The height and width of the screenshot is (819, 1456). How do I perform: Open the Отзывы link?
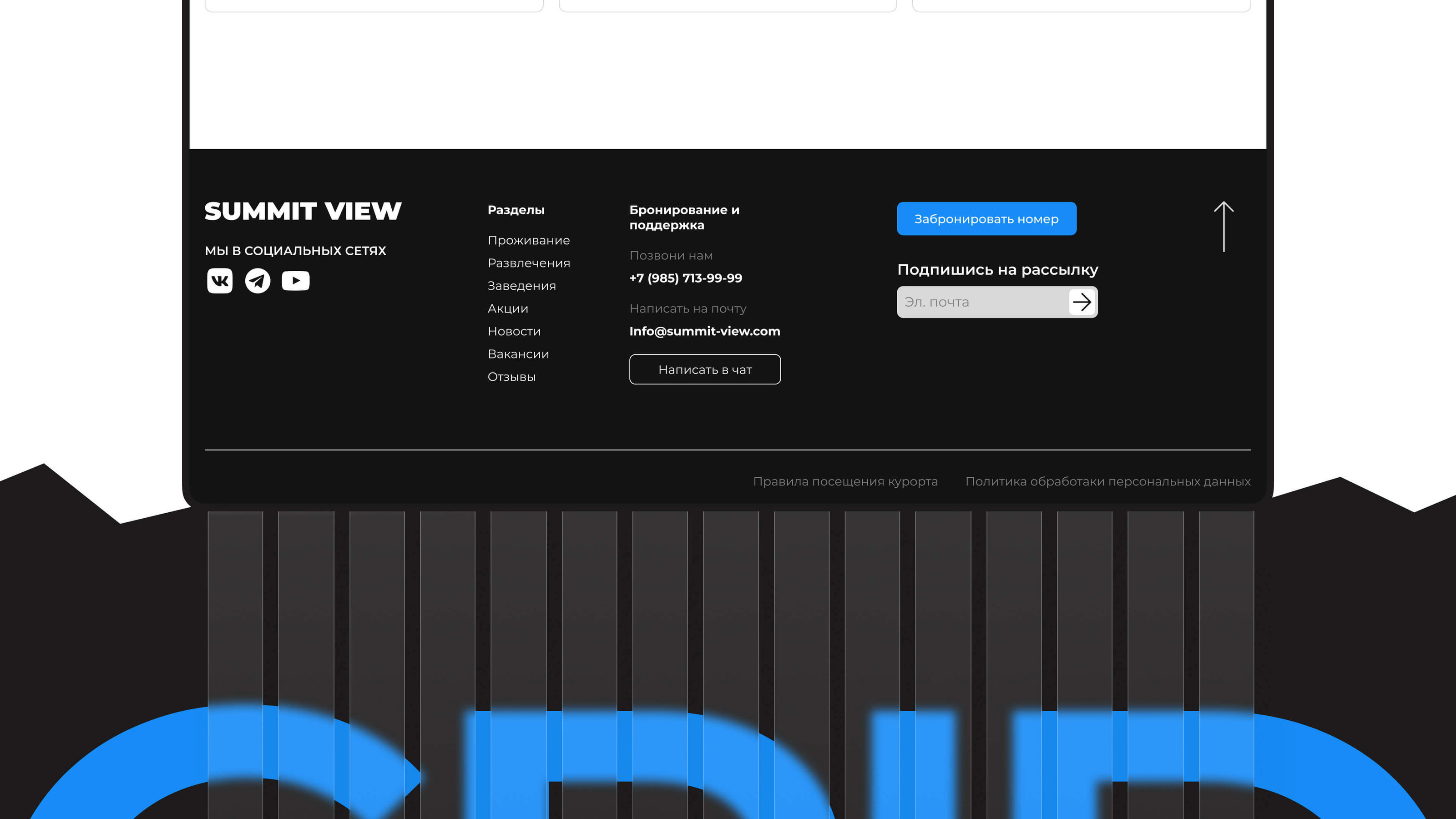(511, 377)
